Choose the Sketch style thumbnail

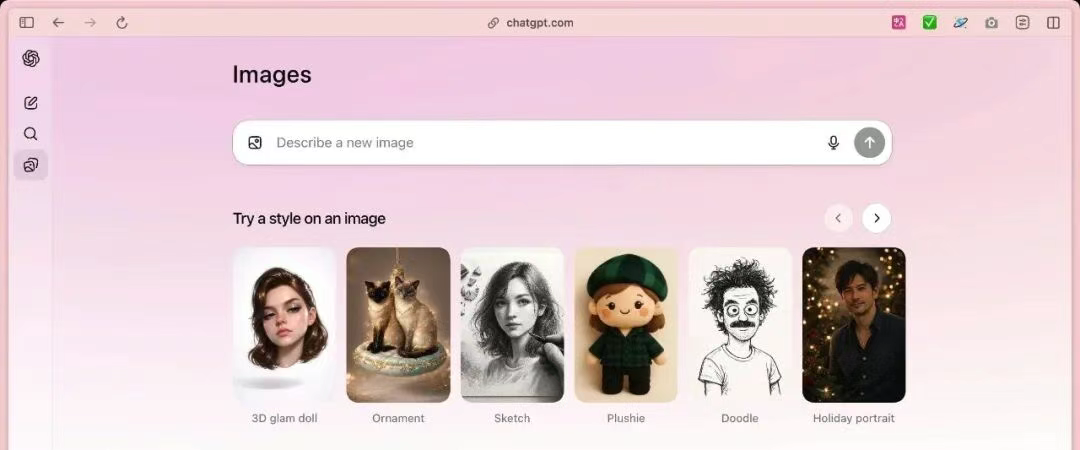(x=512, y=325)
